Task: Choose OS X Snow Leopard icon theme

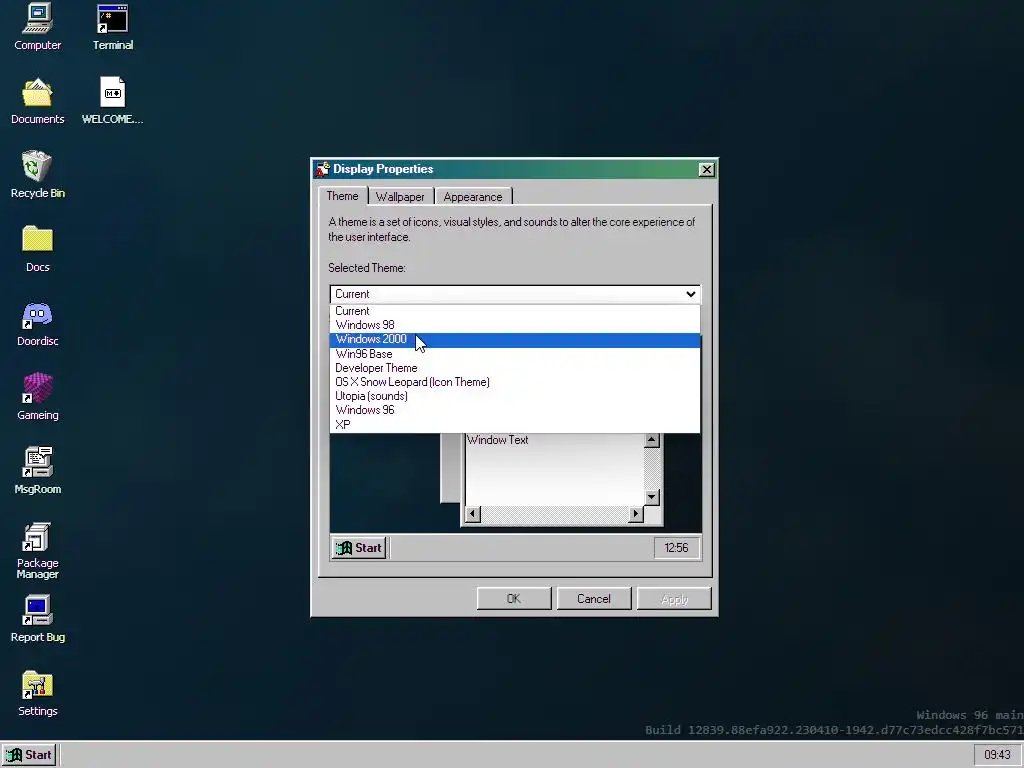Action: pos(515,382)
